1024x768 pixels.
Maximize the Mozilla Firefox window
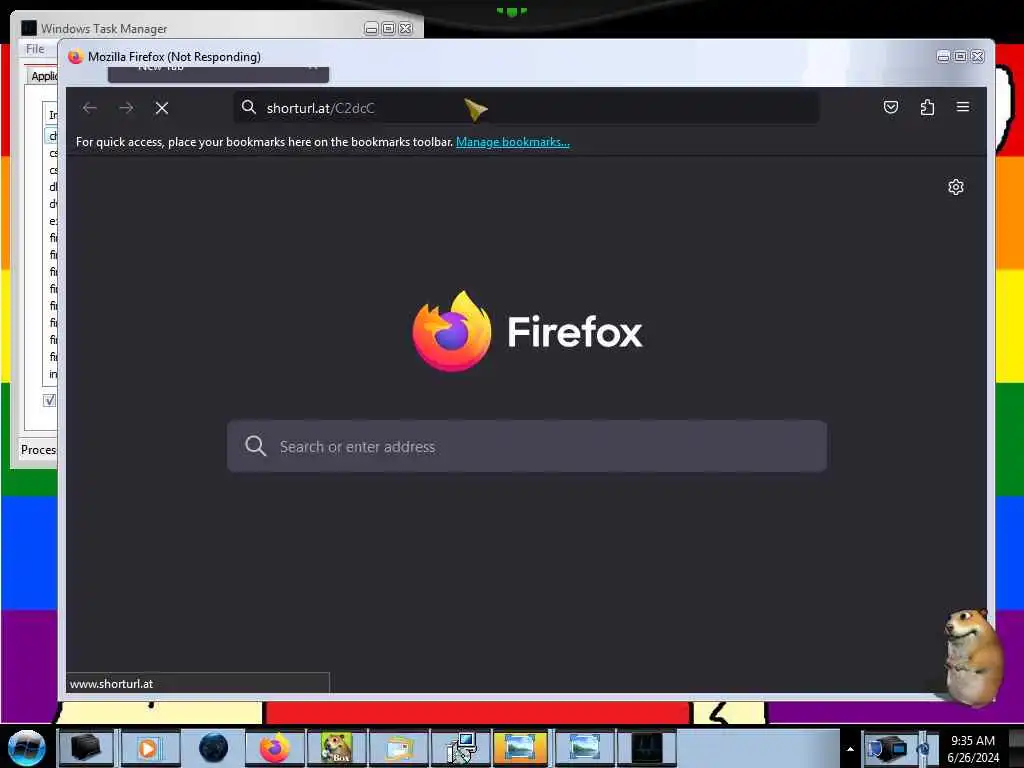(960, 57)
